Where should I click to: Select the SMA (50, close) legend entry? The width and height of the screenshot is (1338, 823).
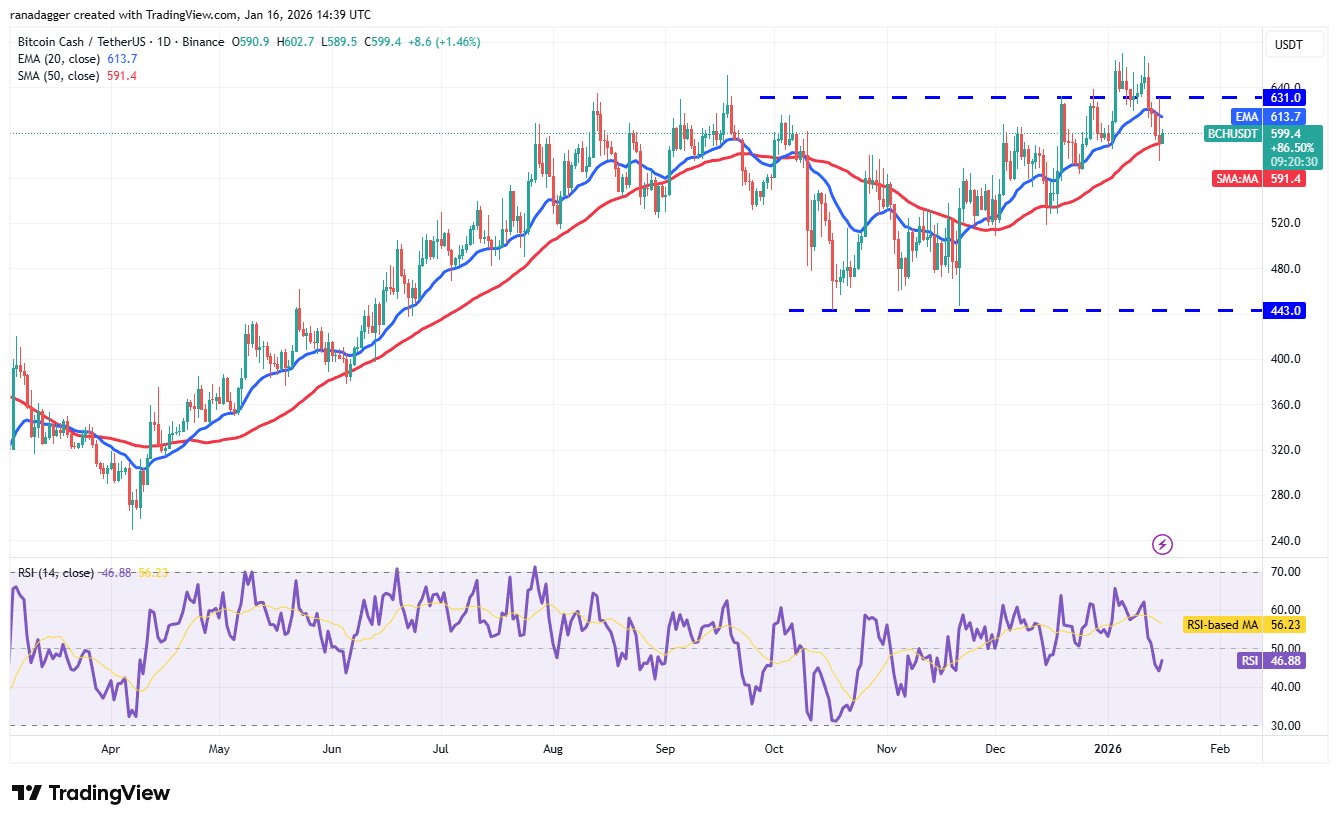pos(60,76)
